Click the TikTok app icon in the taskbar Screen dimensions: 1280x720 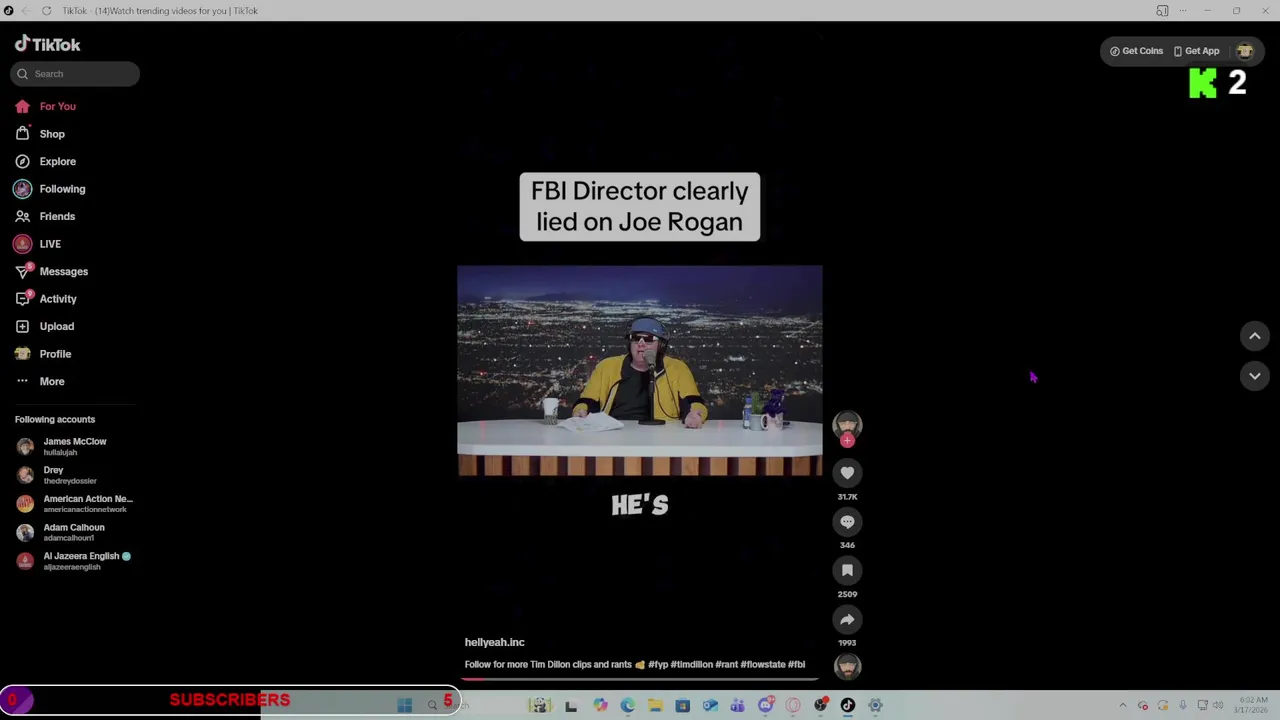point(847,705)
